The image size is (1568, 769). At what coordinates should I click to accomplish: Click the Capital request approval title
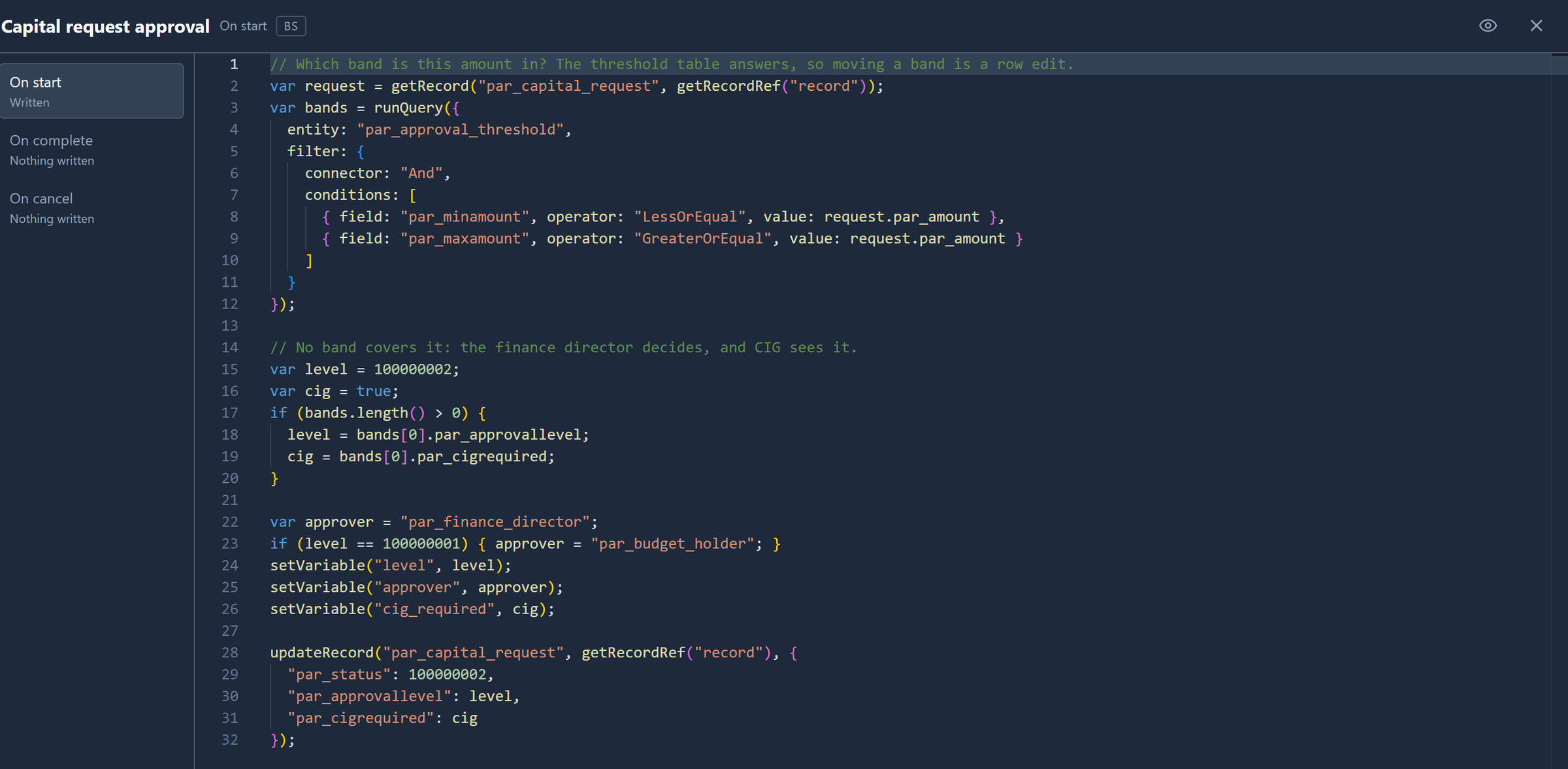coord(105,26)
